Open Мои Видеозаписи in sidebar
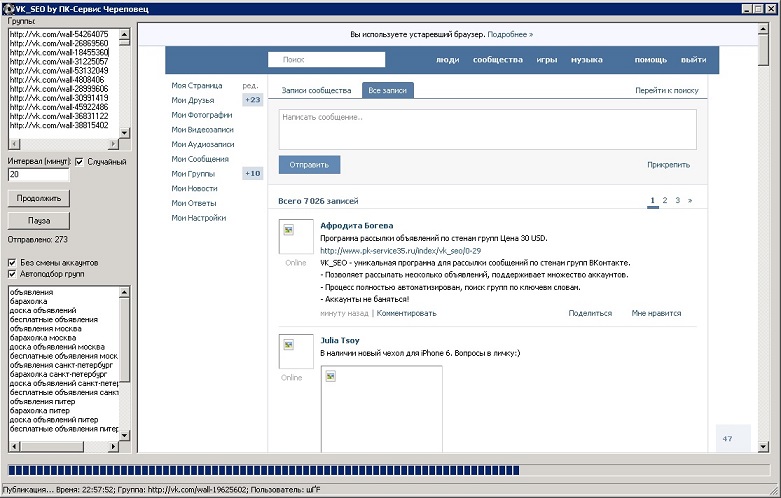 coord(202,129)
